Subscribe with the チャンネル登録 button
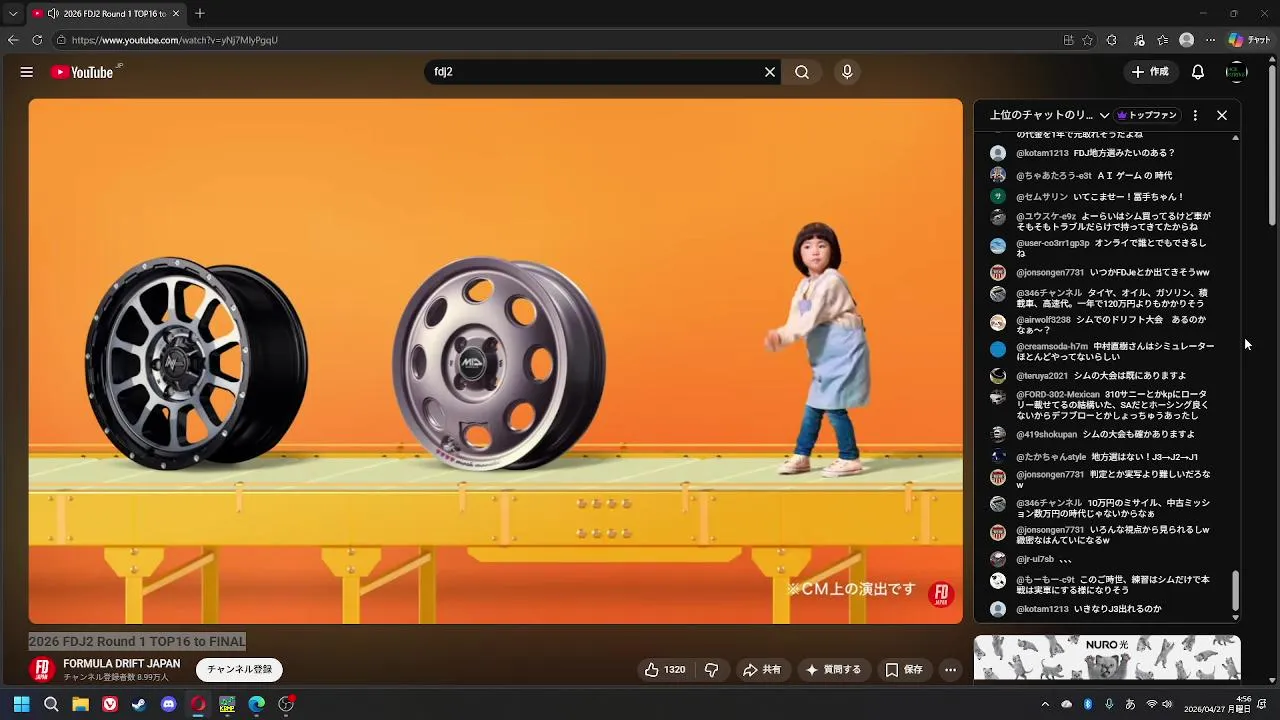The image size is (1280, 720). click(x=239, y=670)
